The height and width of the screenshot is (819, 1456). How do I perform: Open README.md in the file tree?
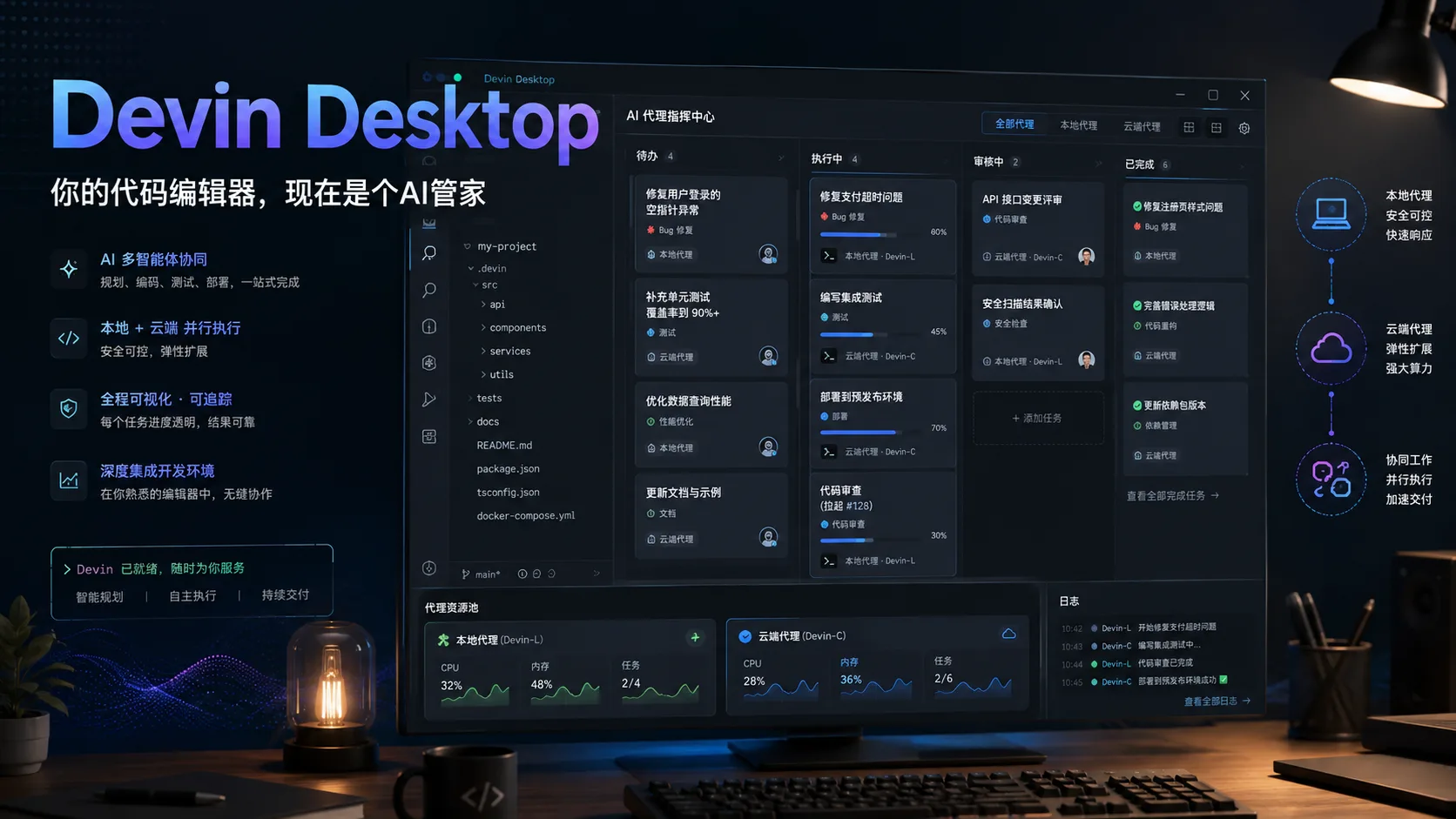click(504, 445)
